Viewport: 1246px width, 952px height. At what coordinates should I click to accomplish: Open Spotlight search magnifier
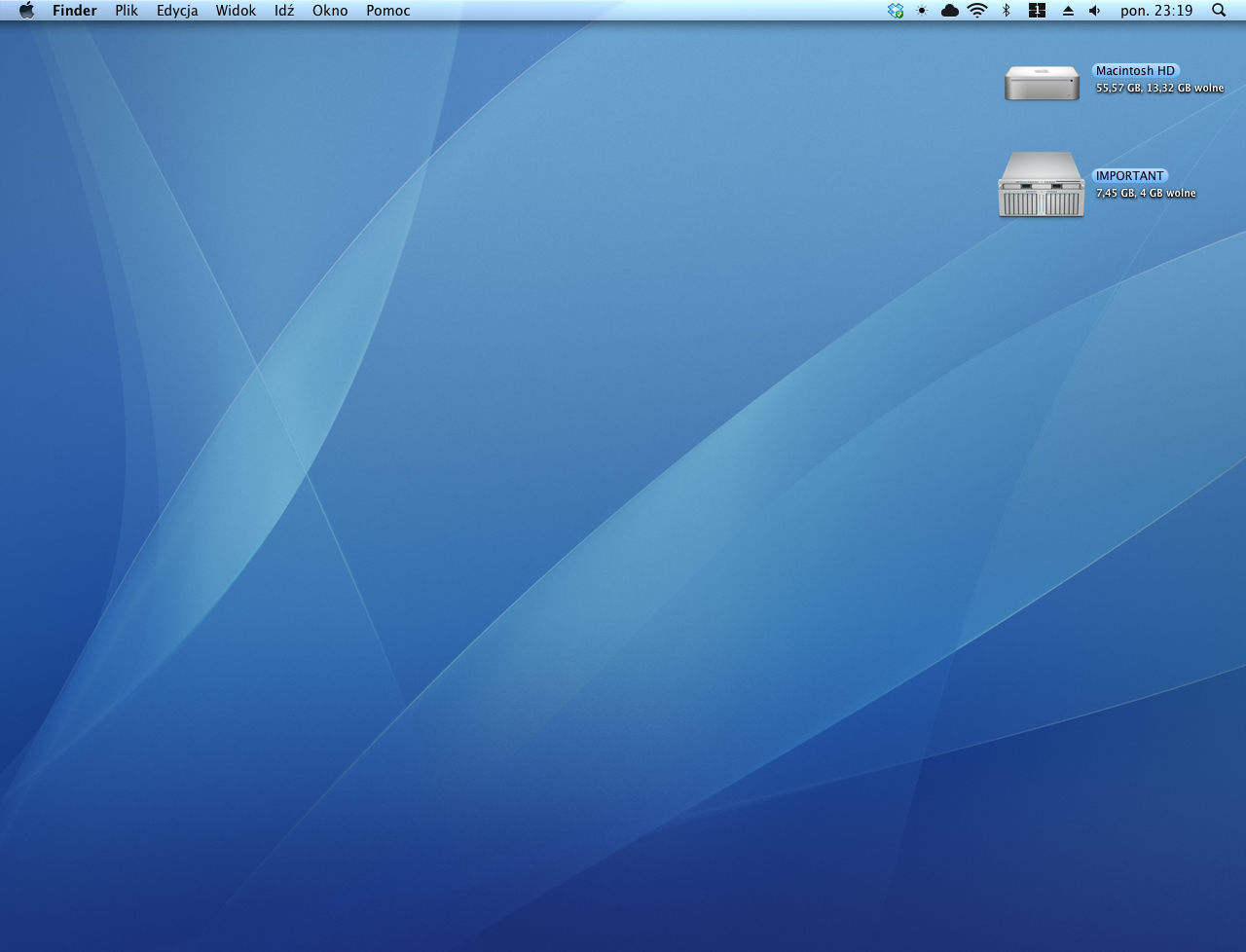(1219, 11)
